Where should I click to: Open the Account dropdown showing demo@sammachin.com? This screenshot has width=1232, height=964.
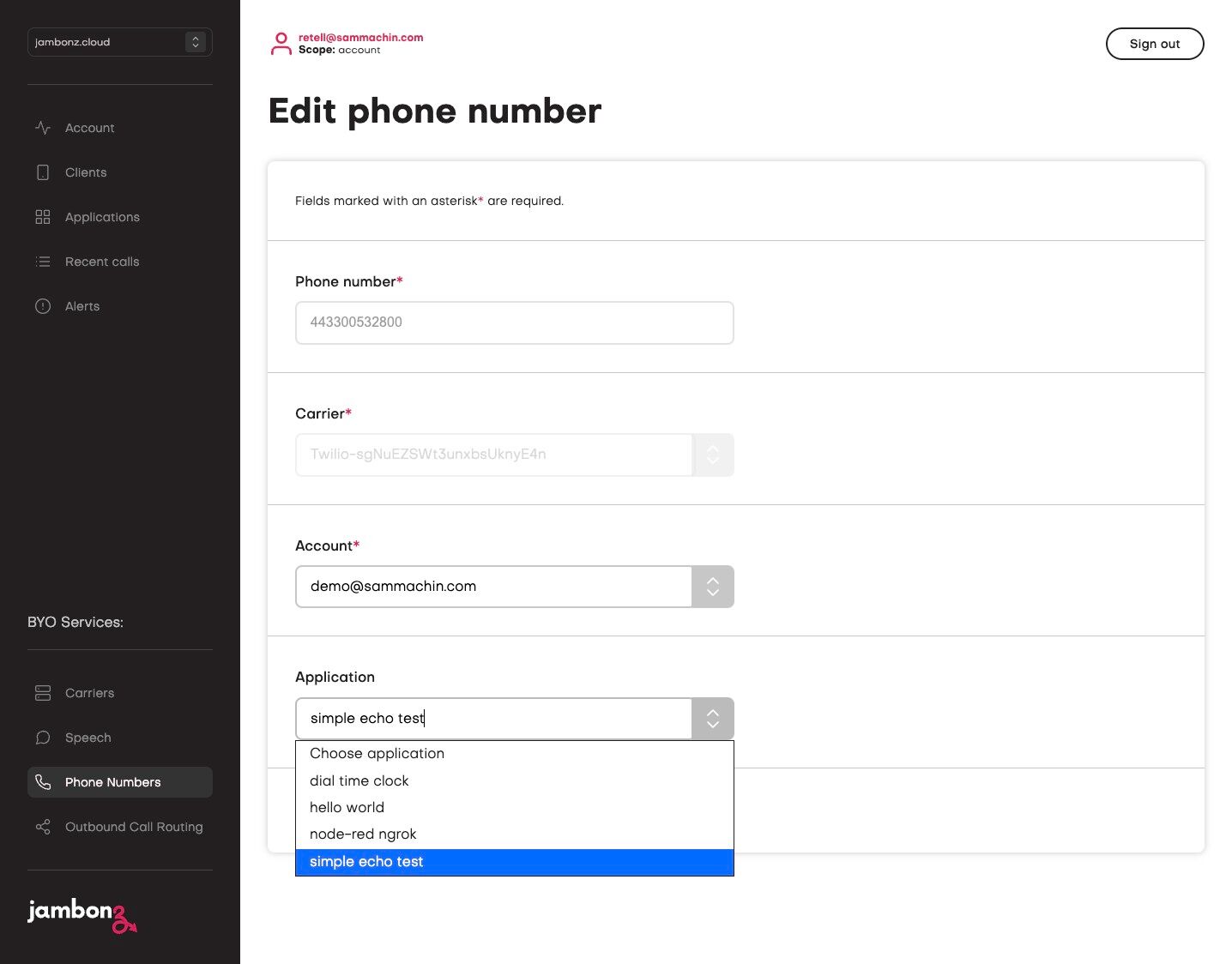click(x=712, y=587)
